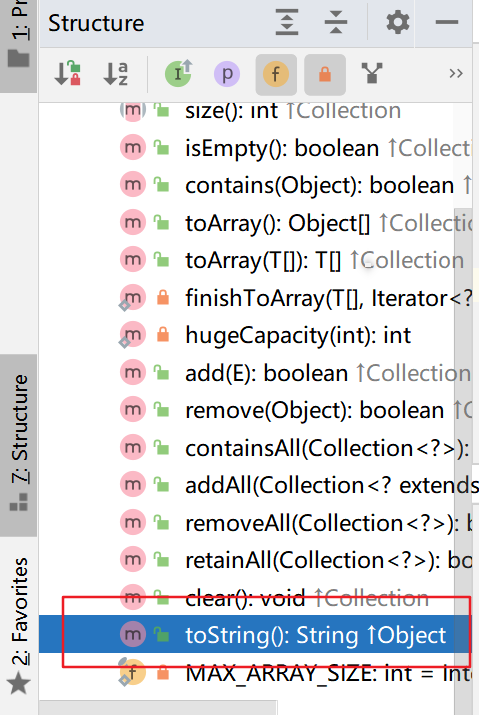Click the Sort Alphabetically icon
479x715 pixels.
click(x=116, y=73)
